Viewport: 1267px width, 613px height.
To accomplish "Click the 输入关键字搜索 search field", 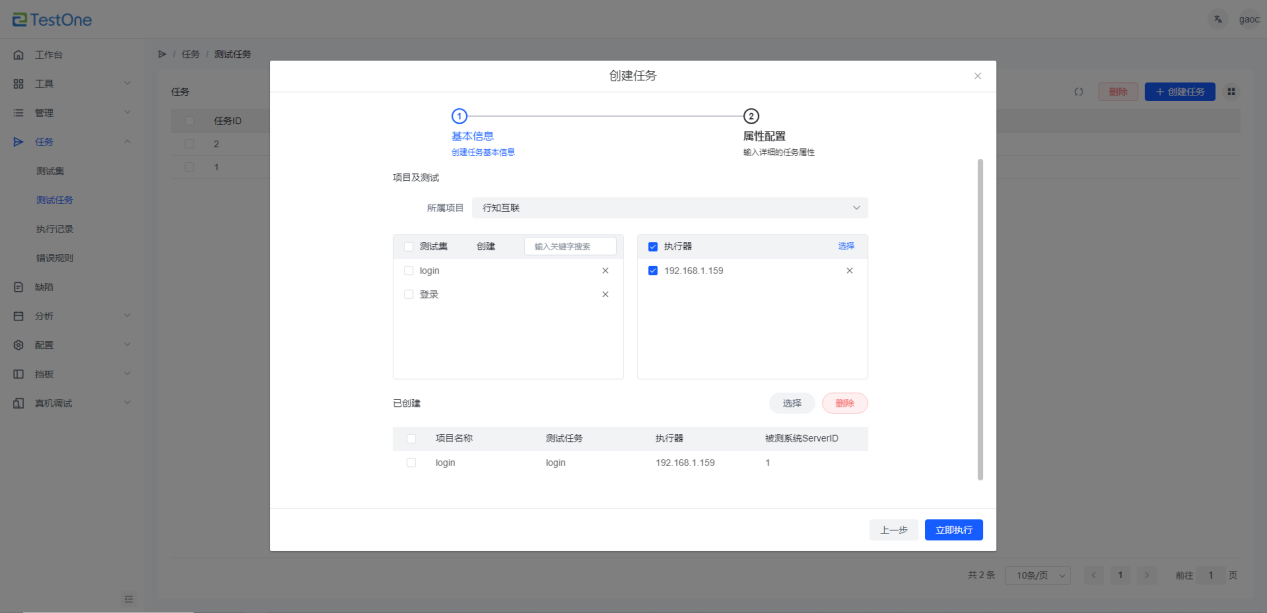I will pos(571,246).
